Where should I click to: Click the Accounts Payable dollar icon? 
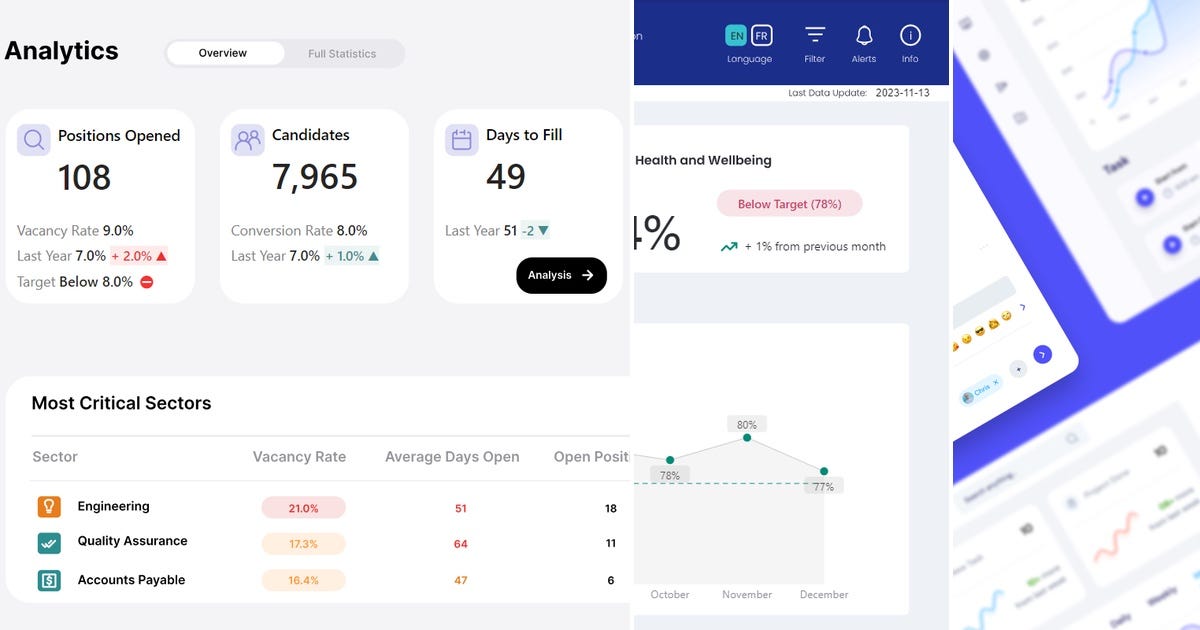(x=48, y=579)
